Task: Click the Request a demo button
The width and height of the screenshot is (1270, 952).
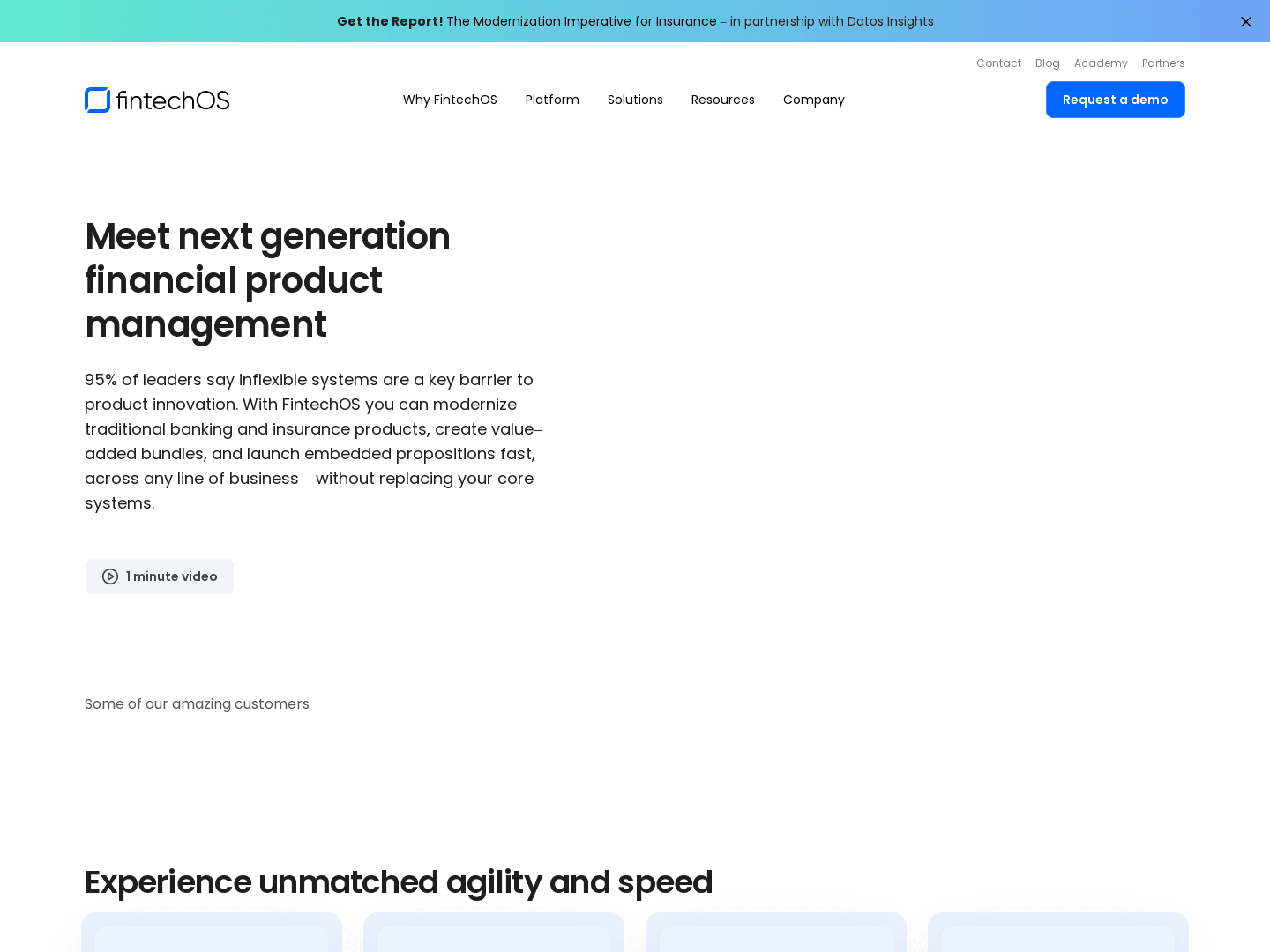Action: 1115,100
